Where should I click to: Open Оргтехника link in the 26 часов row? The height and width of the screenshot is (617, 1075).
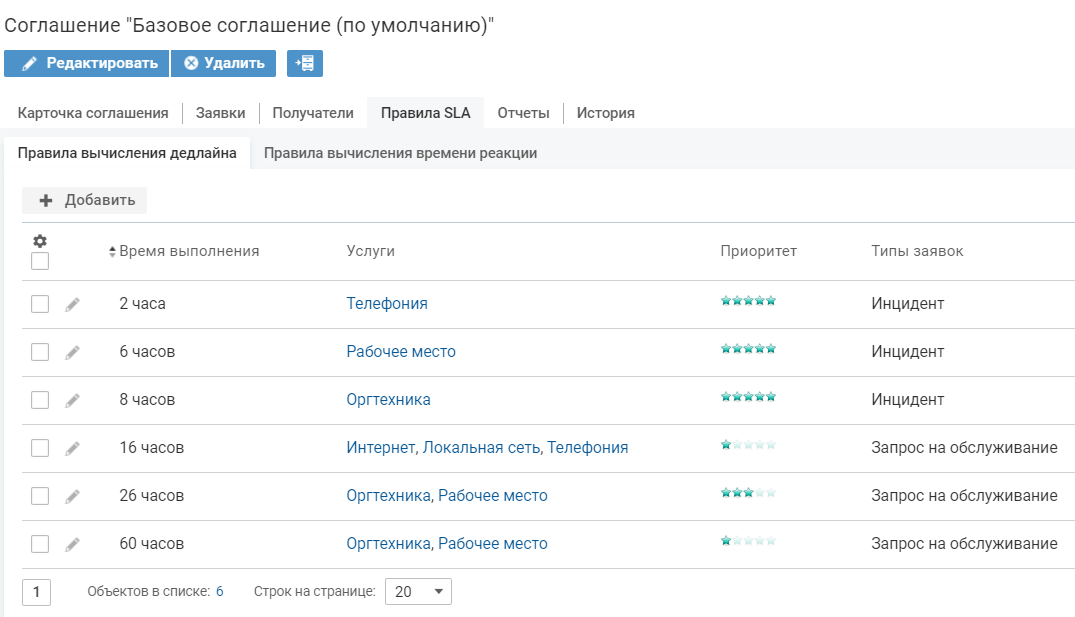point(389,496)
